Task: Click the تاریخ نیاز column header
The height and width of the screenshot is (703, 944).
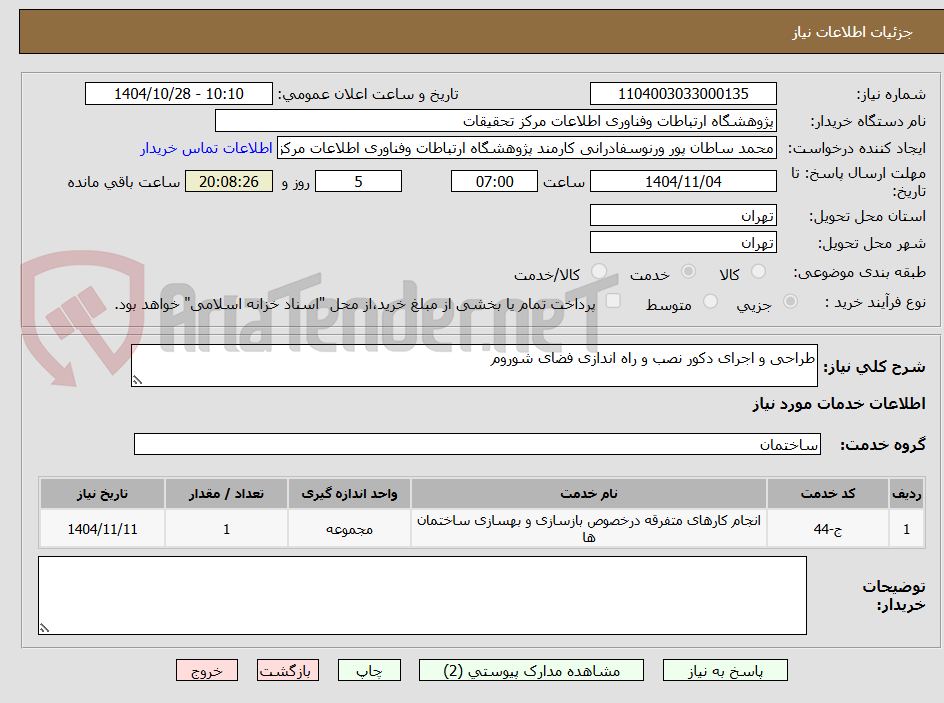Action: tap(102, 494)
